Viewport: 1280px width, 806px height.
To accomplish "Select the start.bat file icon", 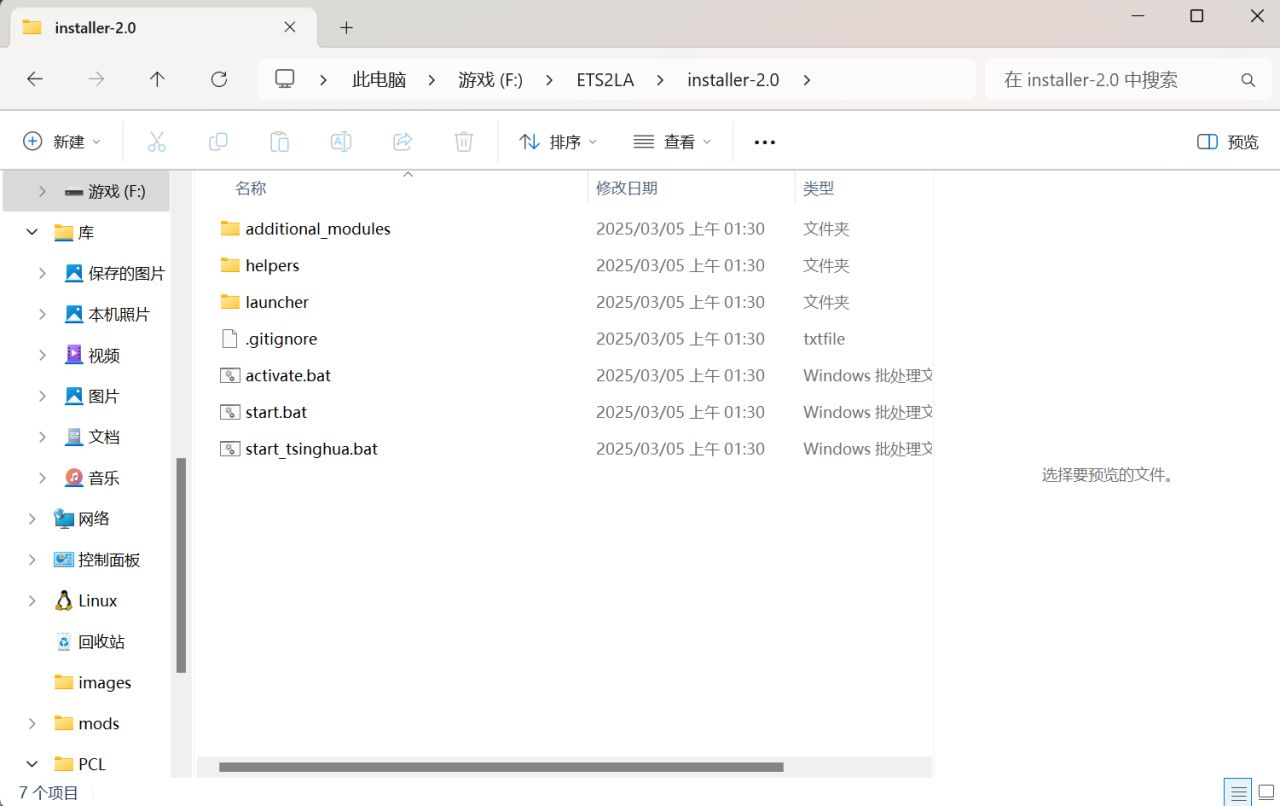I will pyautogui.click(x=230, y=412).
